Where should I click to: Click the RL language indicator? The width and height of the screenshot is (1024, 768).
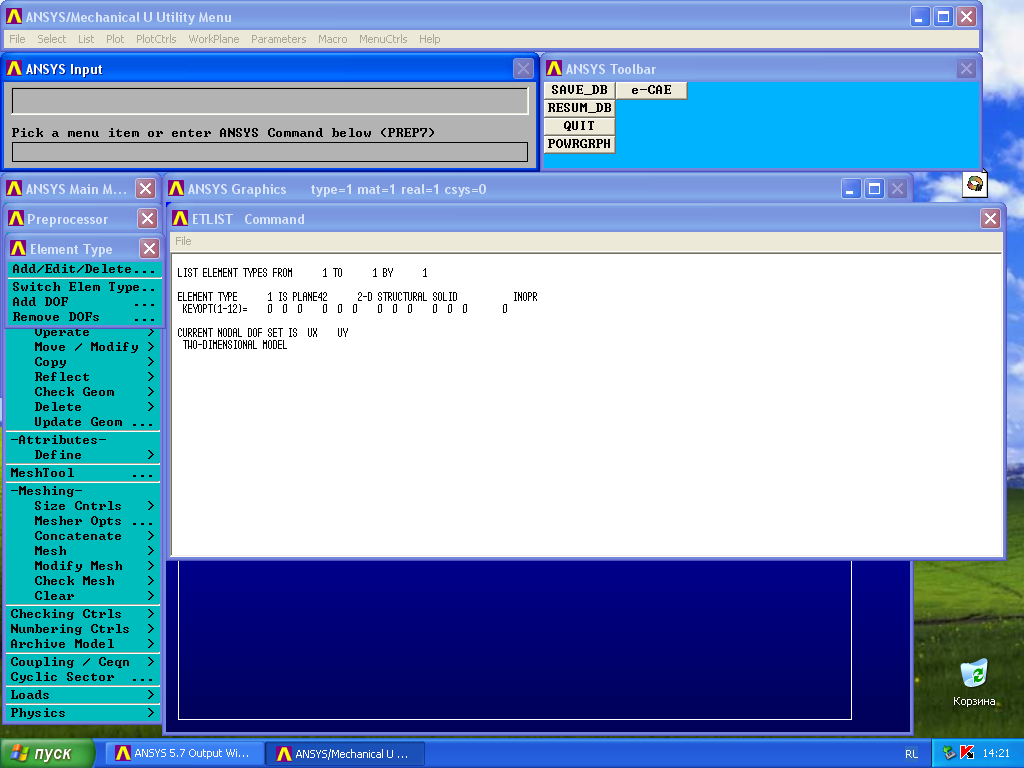click(x=911, y=754)
